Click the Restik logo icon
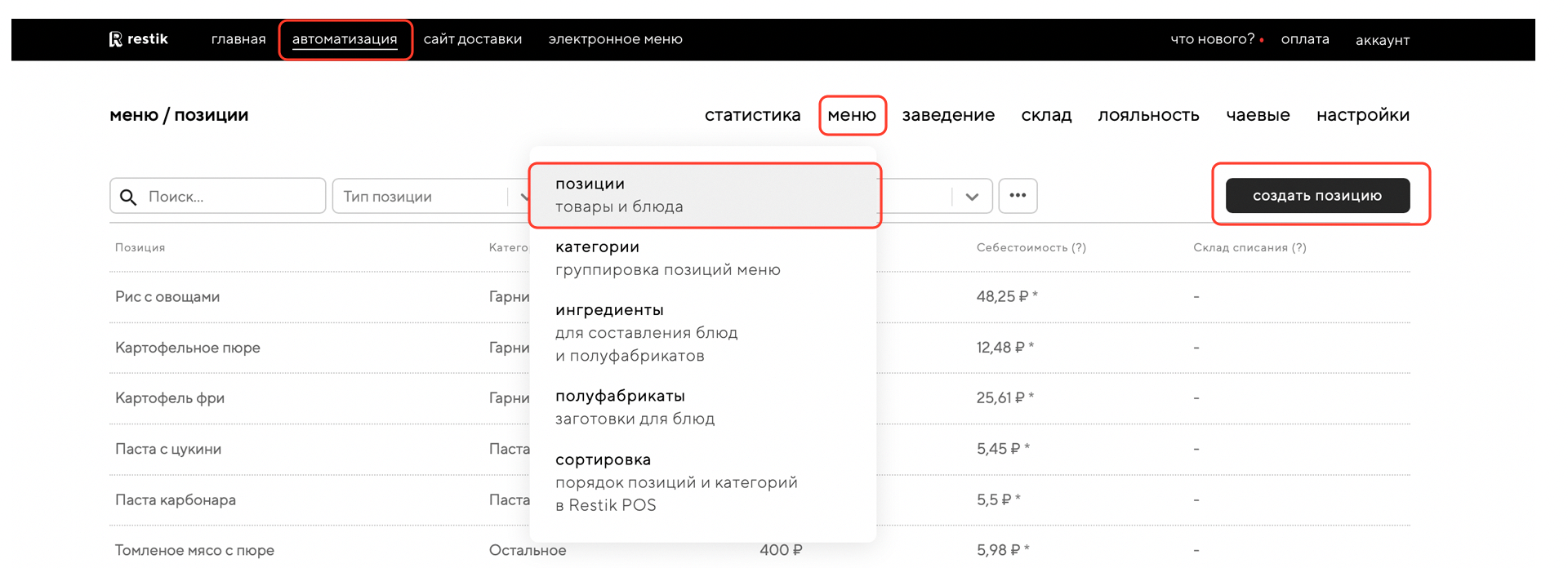 [x=116, y=39]
